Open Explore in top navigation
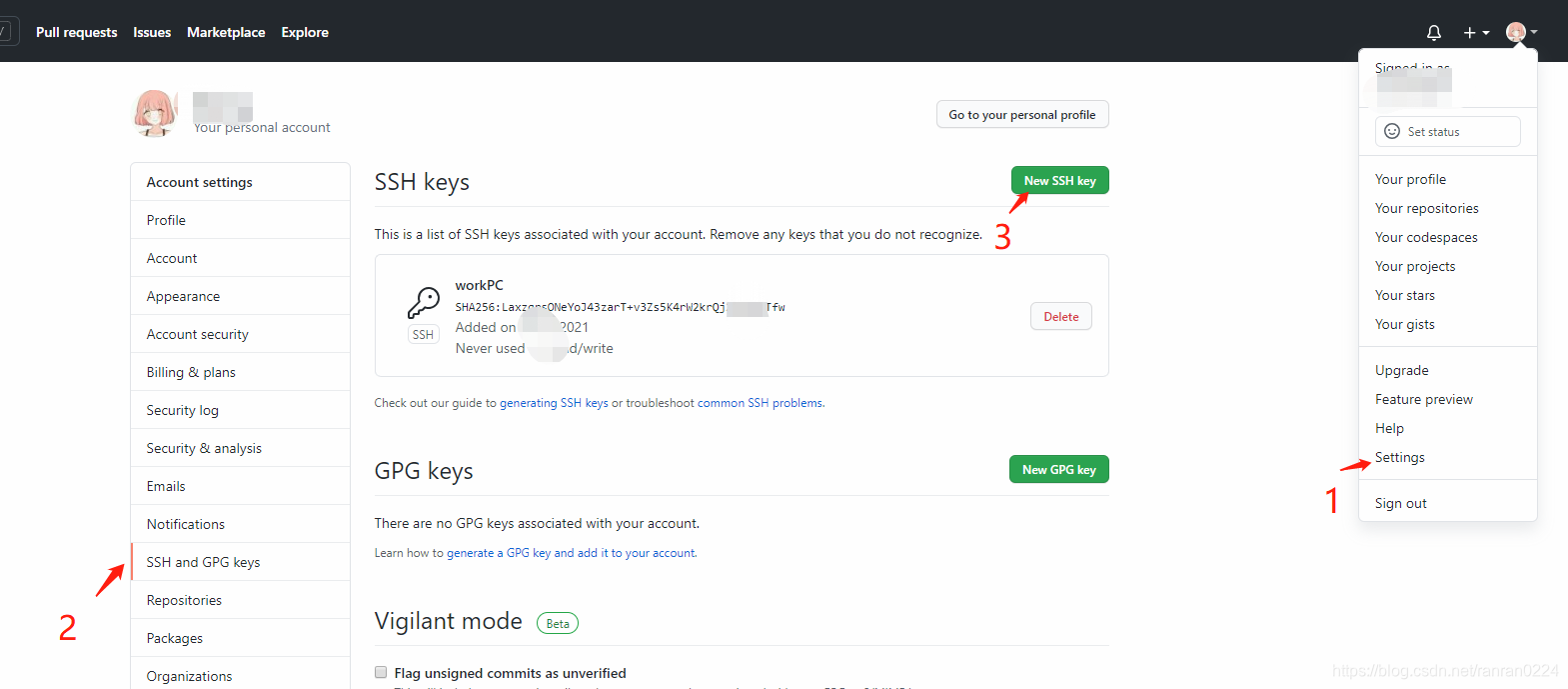This screenshot has width=1568, height=689. pos(305,32)
